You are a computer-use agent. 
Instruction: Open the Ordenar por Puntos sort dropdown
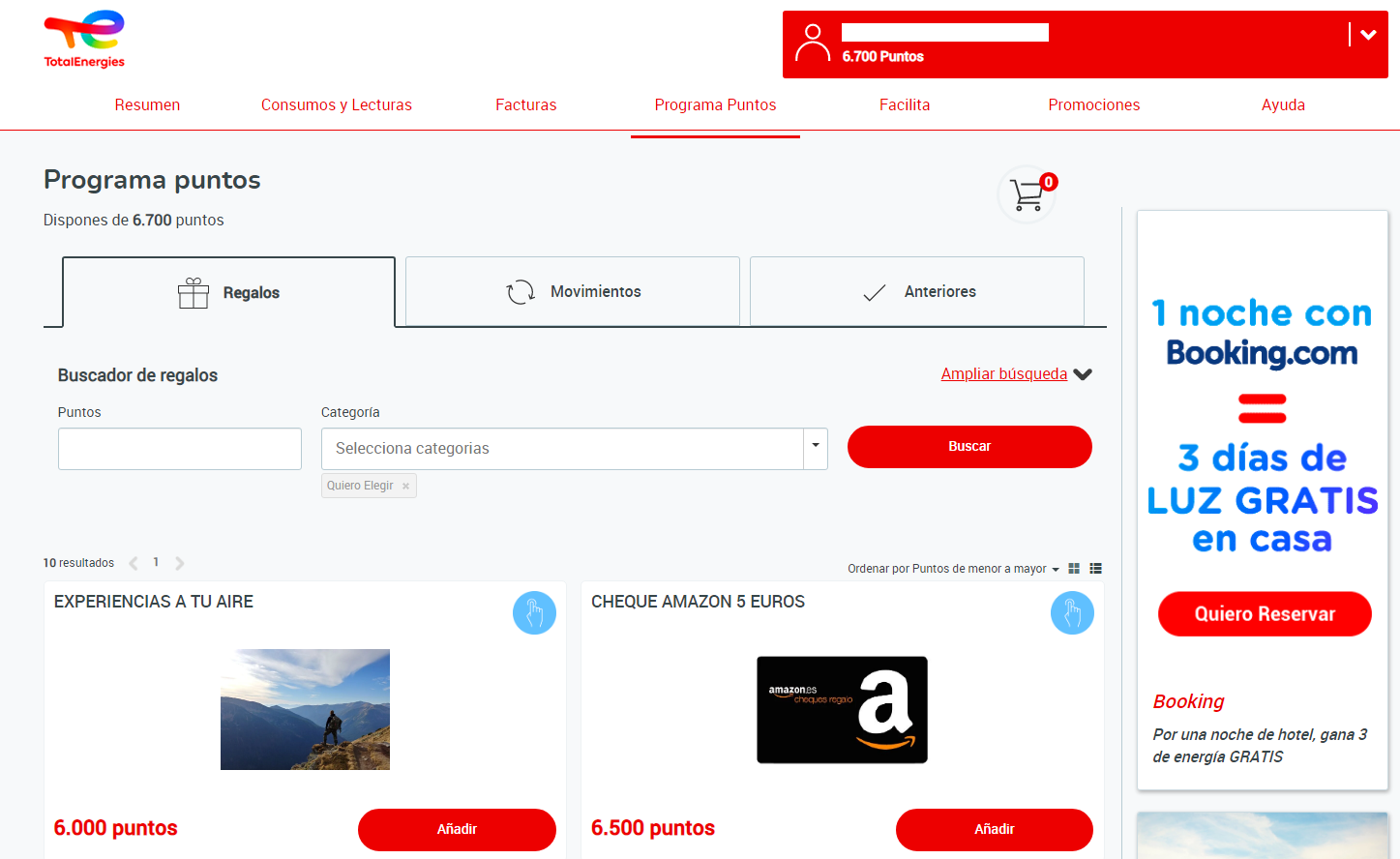point(954,569)
